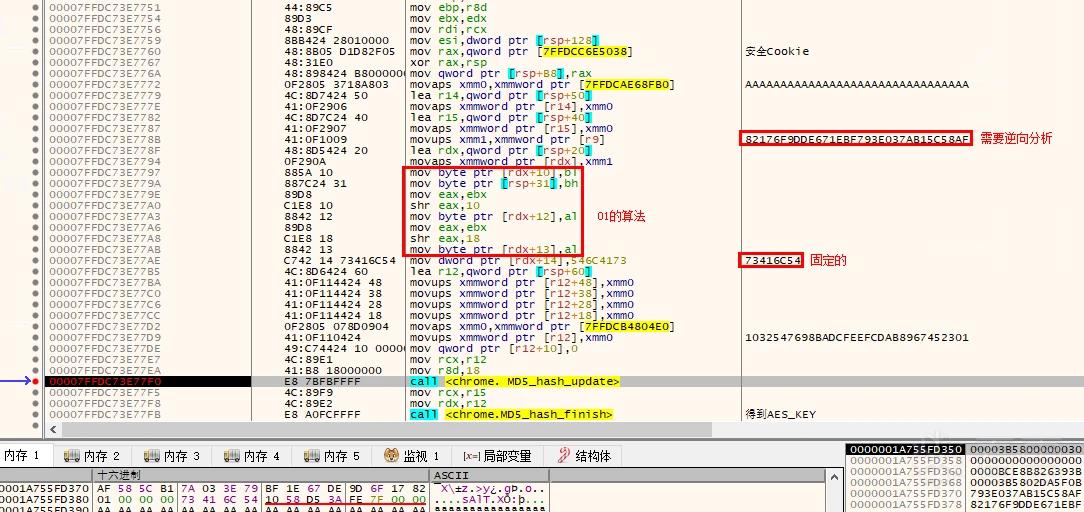Click the 内存 2 dump tab icon
Viewport: 1084px width, 512px height.
(71, 456)
